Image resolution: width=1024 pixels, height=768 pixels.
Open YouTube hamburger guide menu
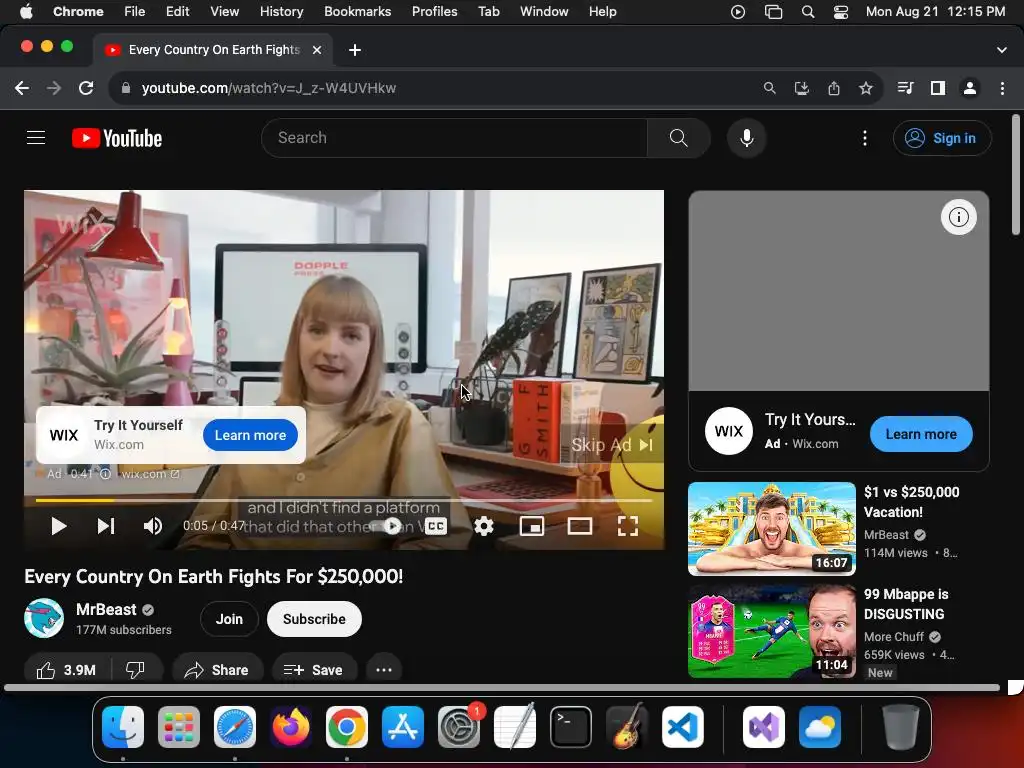(x=36, y=138)
